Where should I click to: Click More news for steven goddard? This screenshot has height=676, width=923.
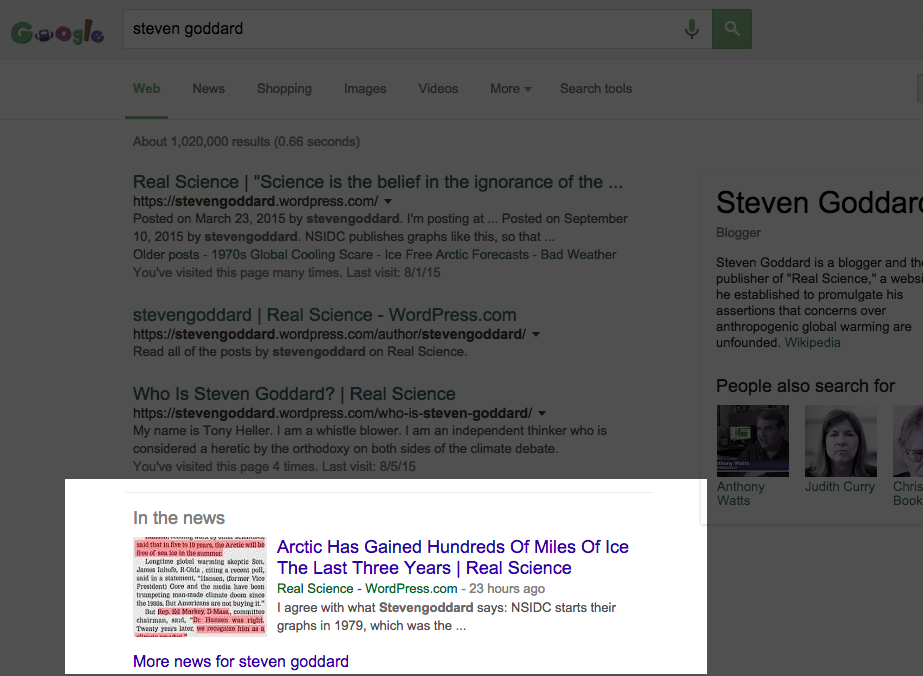[x=240, y=661]
